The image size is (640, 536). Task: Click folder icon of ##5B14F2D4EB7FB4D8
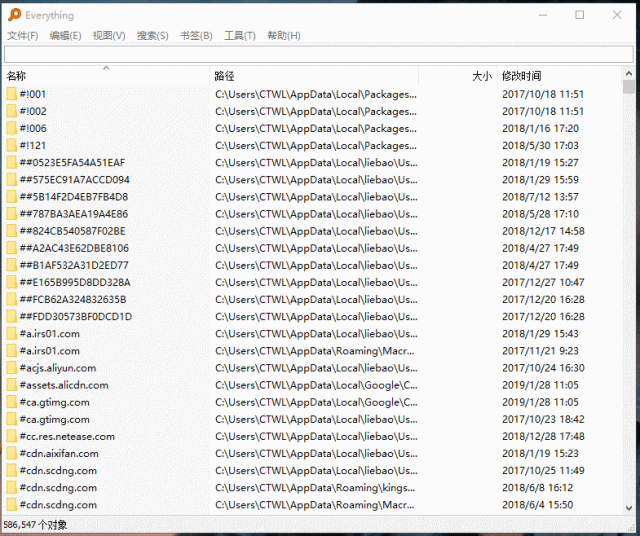pyautogui.click(x=11, y=197)
